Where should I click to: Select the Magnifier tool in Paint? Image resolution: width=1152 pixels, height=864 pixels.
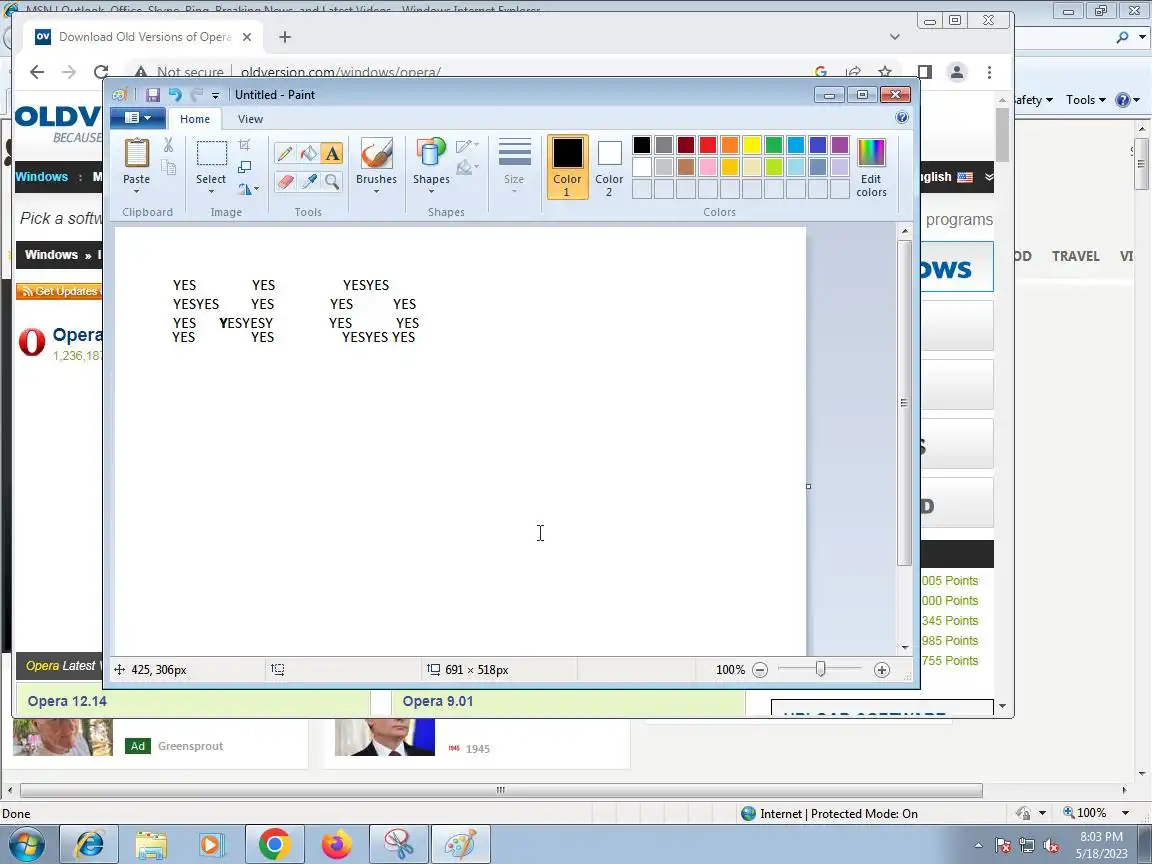point(332,181)
